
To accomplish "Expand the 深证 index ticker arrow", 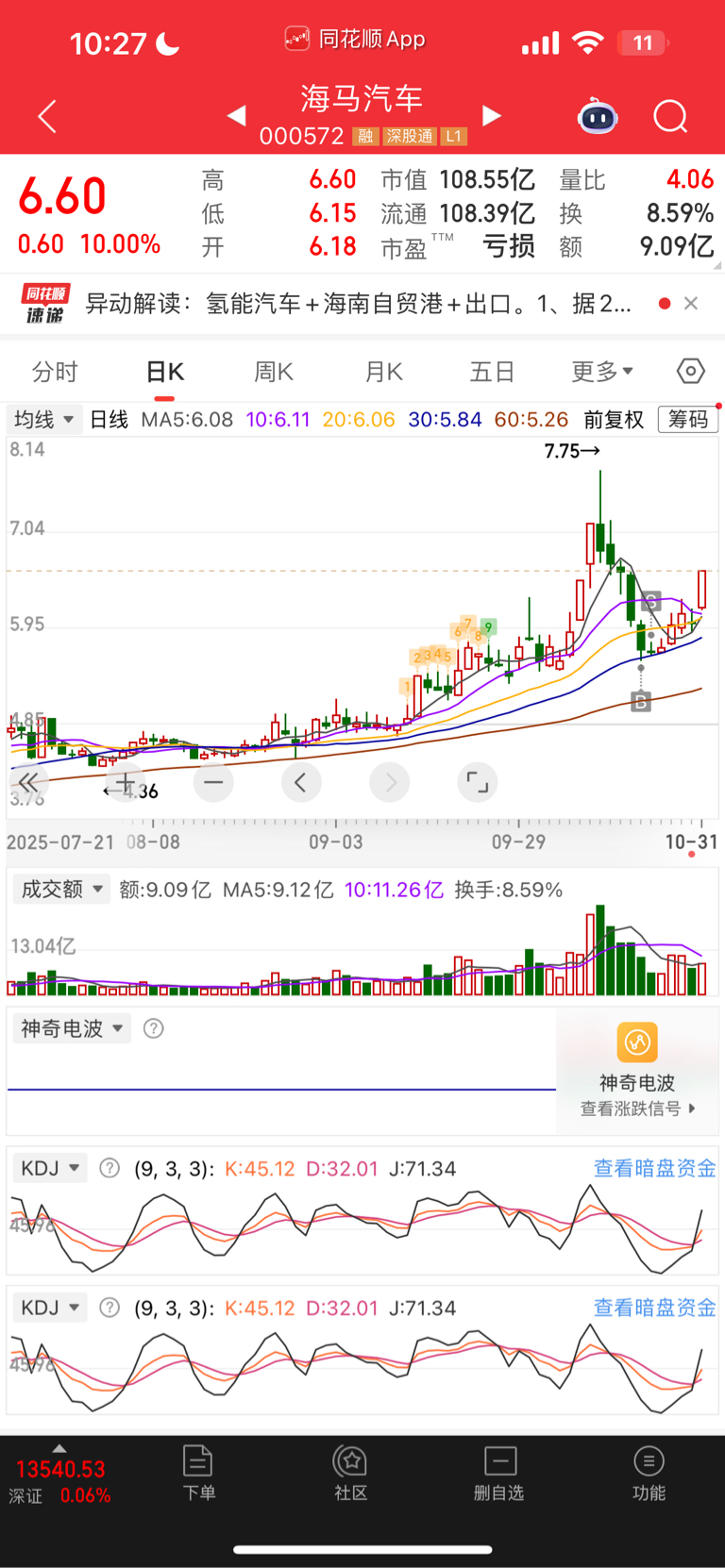I will pos(59,1448).
